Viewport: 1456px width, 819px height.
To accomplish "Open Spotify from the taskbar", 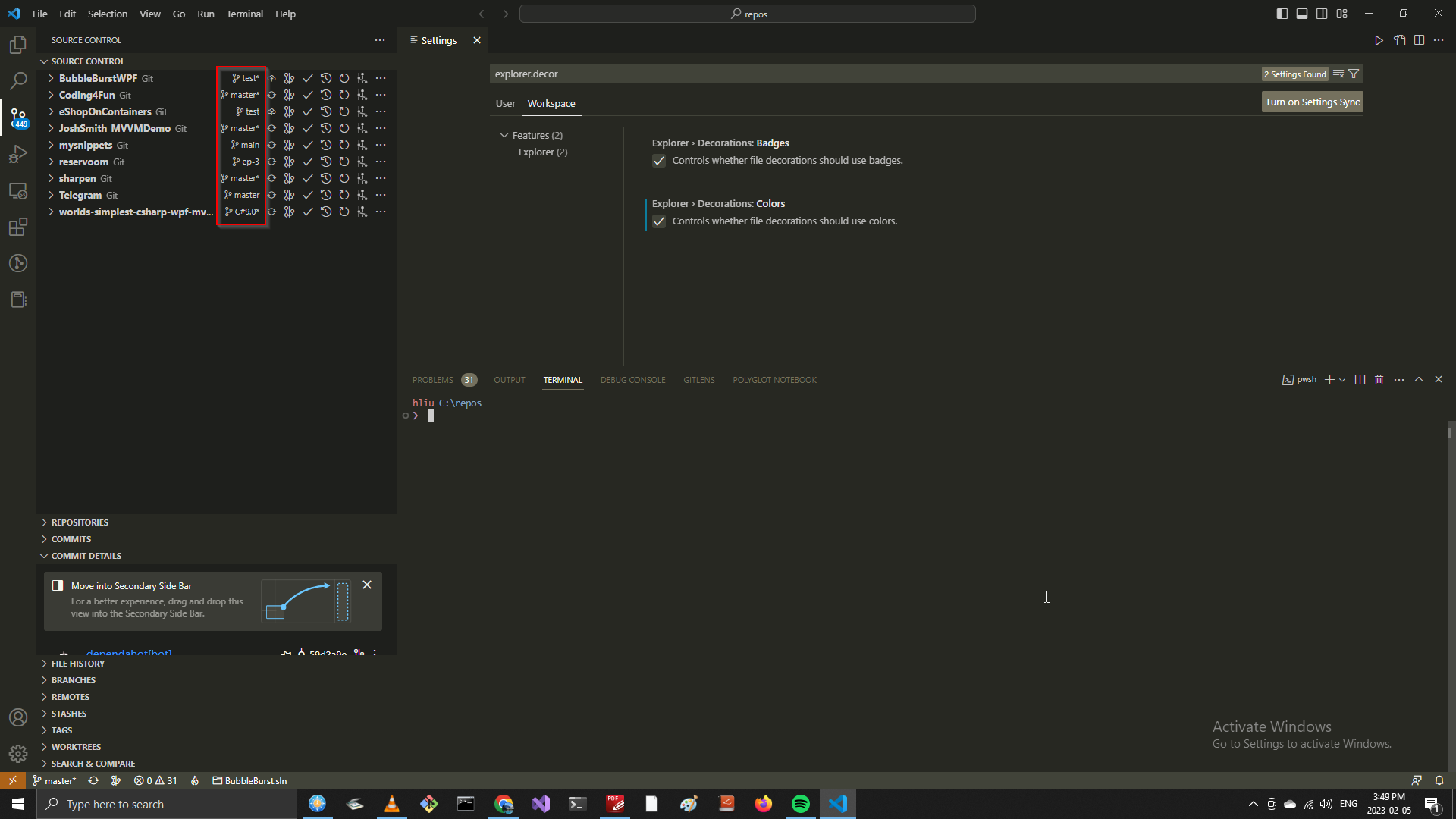I will [x=801, y=803].
